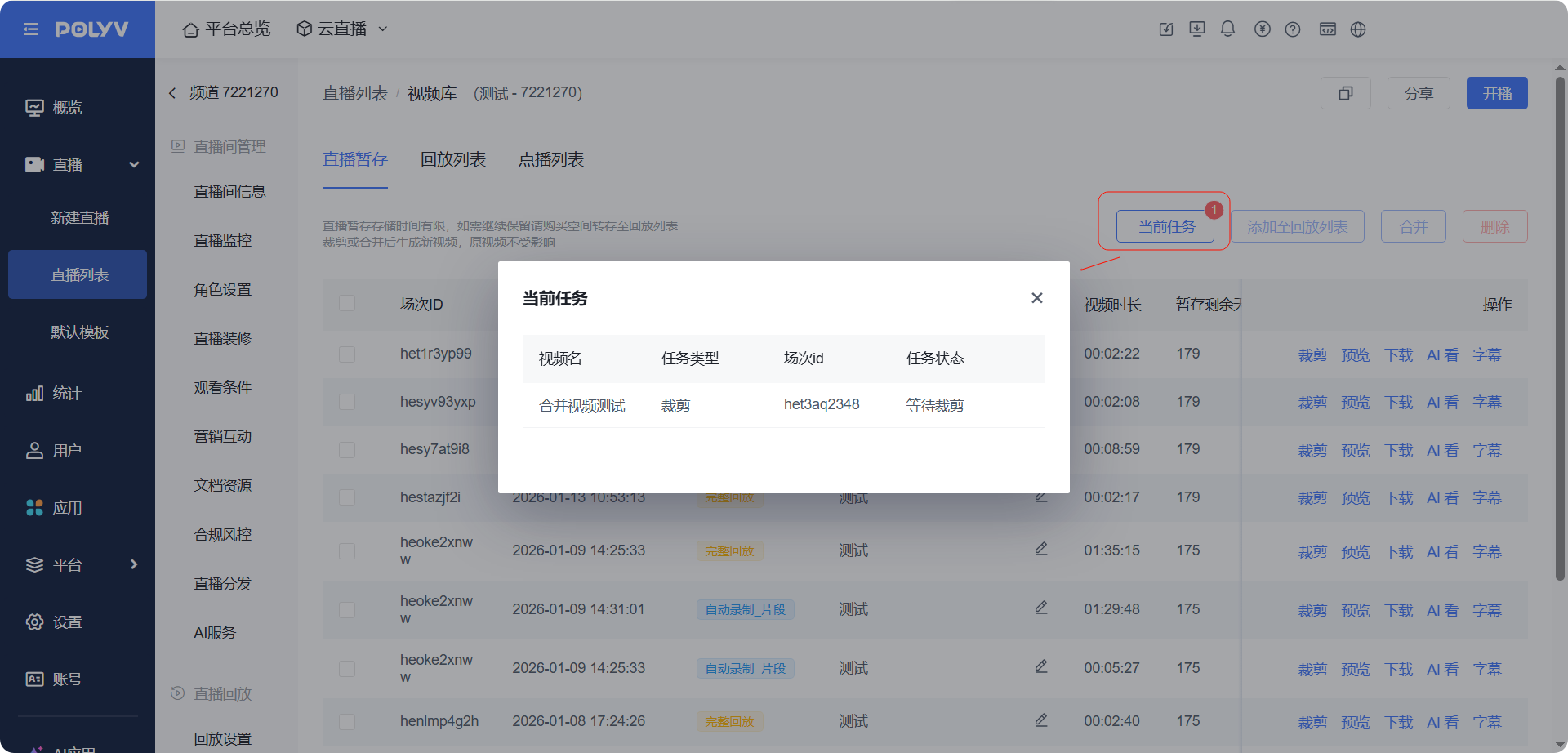Open 角色设置 in the channel menu
Image resolution: width=1568 pixels, height=753 pixels.
coord(222,290)
